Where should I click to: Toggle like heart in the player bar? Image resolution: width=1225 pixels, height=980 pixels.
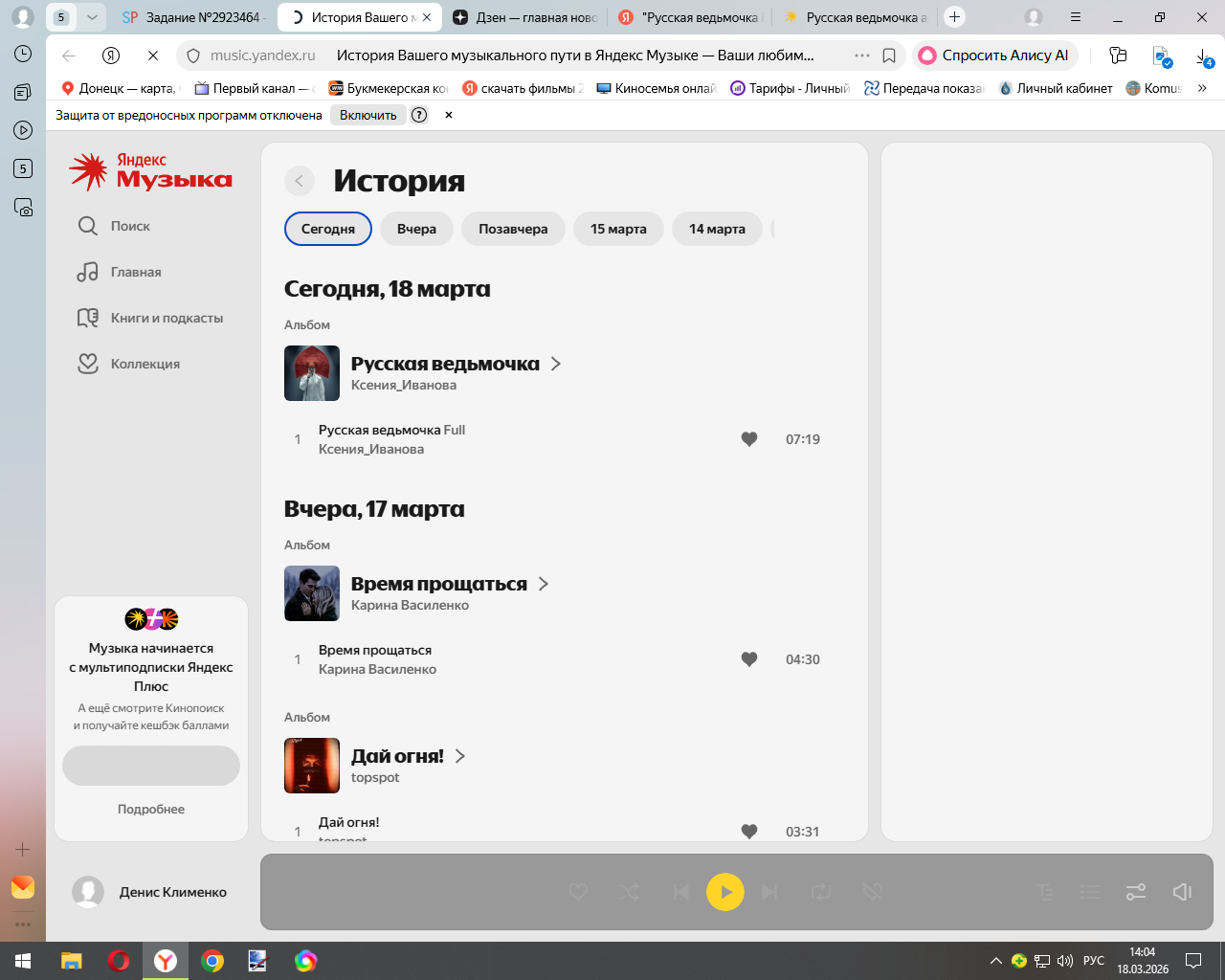click(x=578, y=892)
